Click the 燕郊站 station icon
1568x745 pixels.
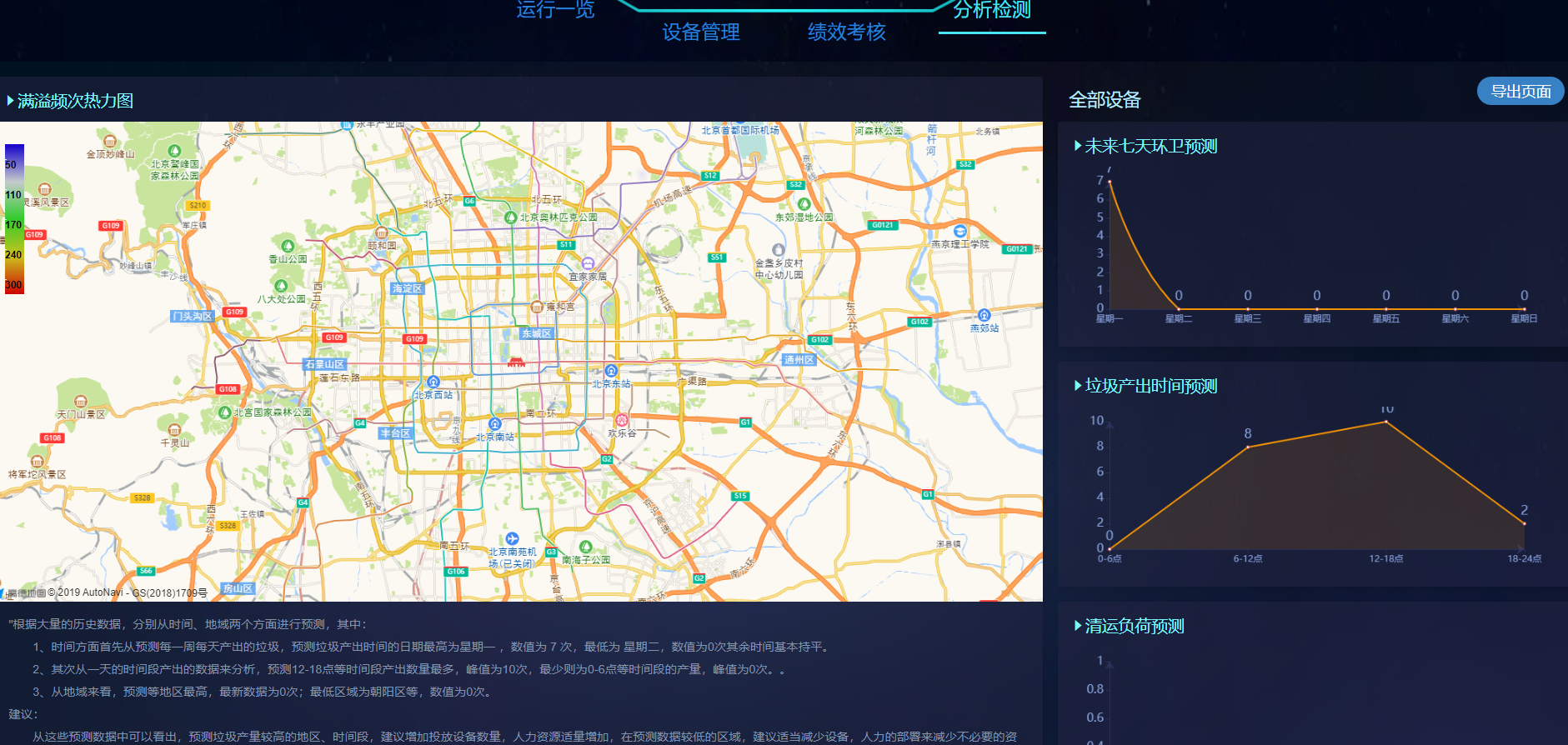[x=984, y=315]
